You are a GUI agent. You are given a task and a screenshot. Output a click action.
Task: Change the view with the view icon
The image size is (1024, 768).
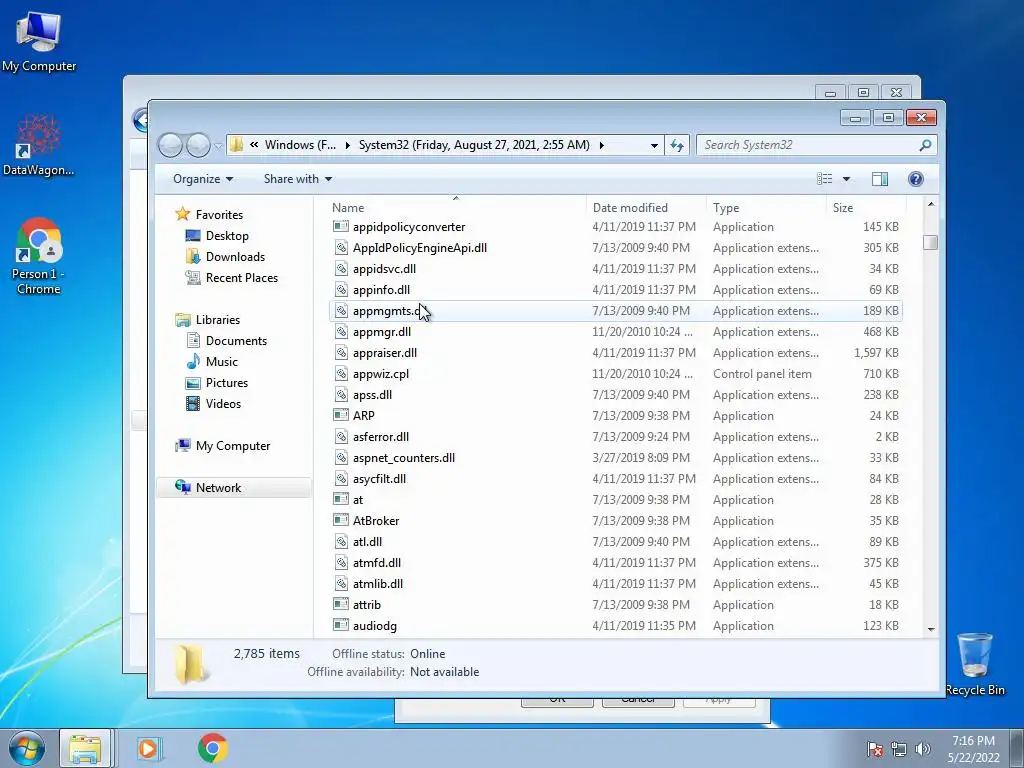(x=825, y=179)
